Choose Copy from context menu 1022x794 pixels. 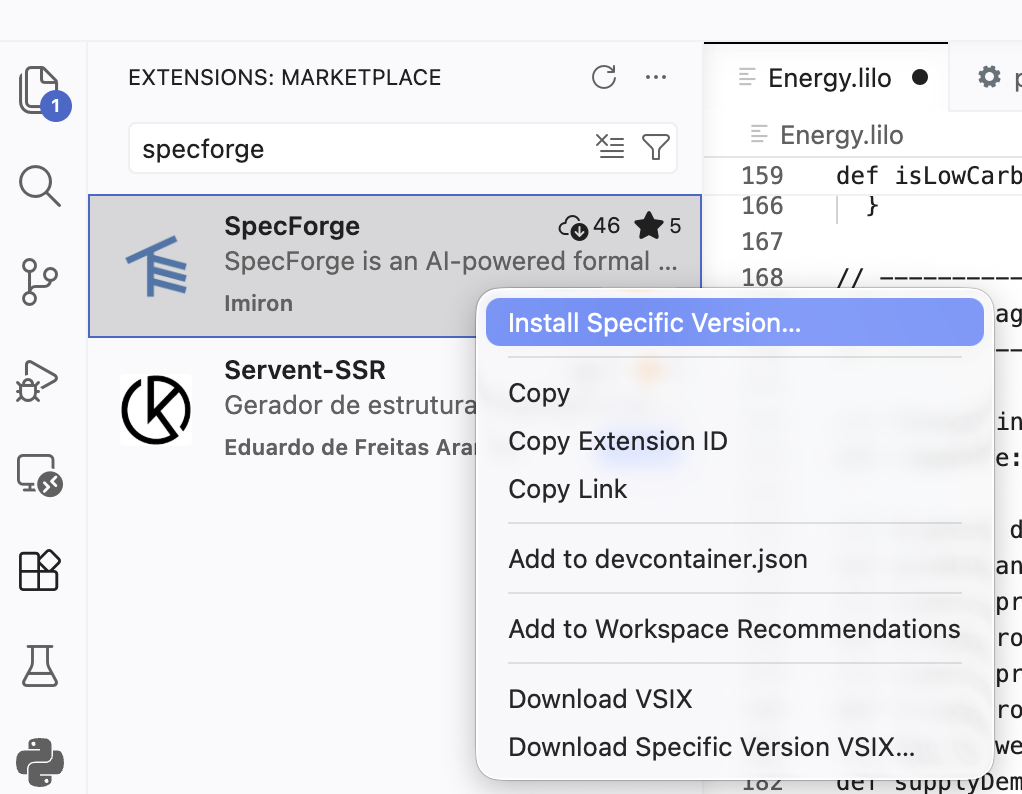coord(735,393)
